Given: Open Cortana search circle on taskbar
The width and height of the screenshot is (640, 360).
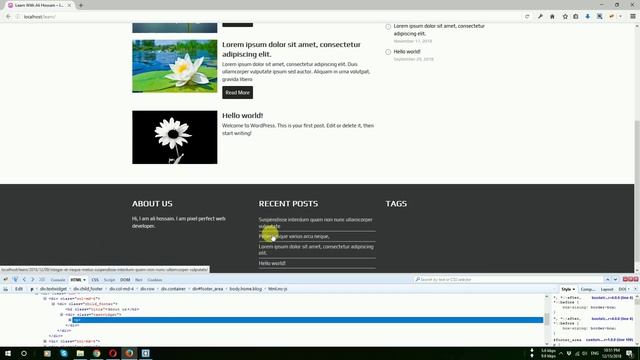Looking at the screenshot, I should [24, 353].
